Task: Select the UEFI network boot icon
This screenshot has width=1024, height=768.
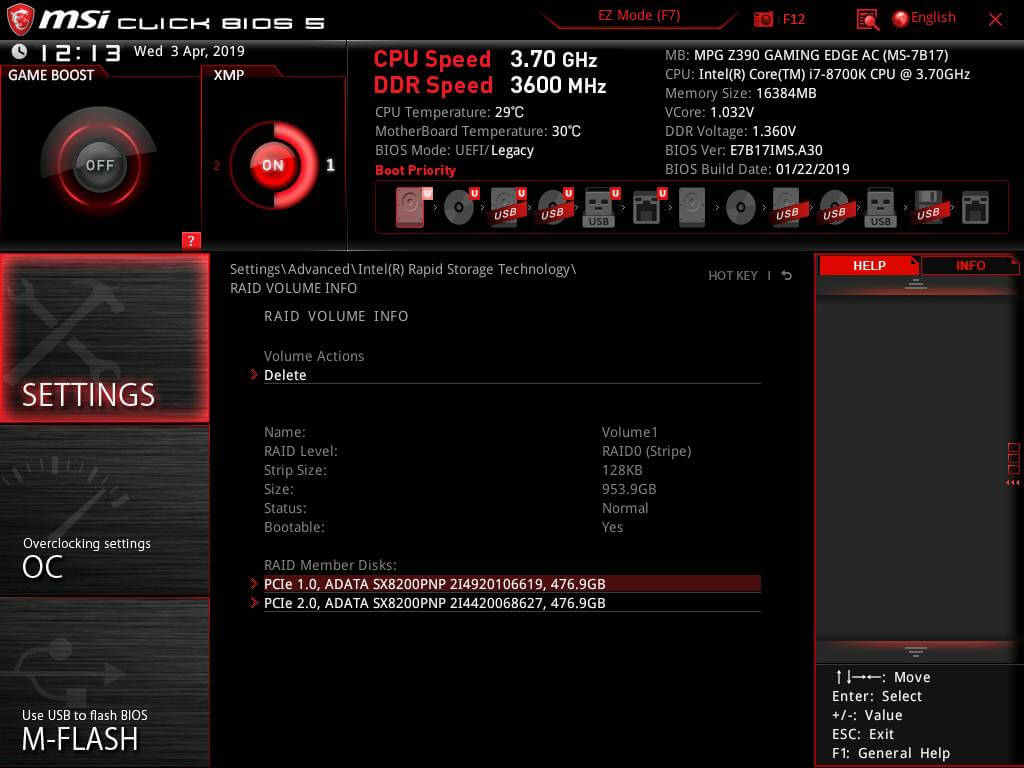Action: tap(648, 207)
